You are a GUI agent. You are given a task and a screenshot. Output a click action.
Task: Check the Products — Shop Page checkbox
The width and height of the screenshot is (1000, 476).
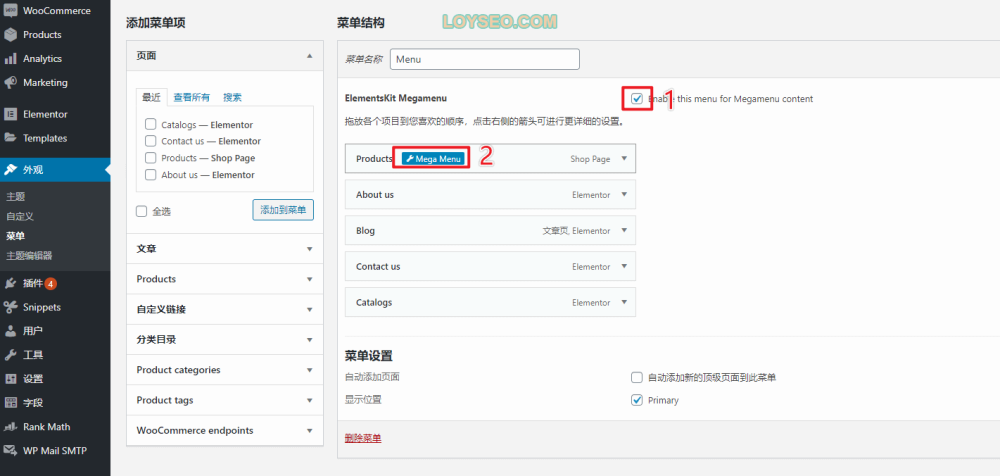click(x=151, y=158)
